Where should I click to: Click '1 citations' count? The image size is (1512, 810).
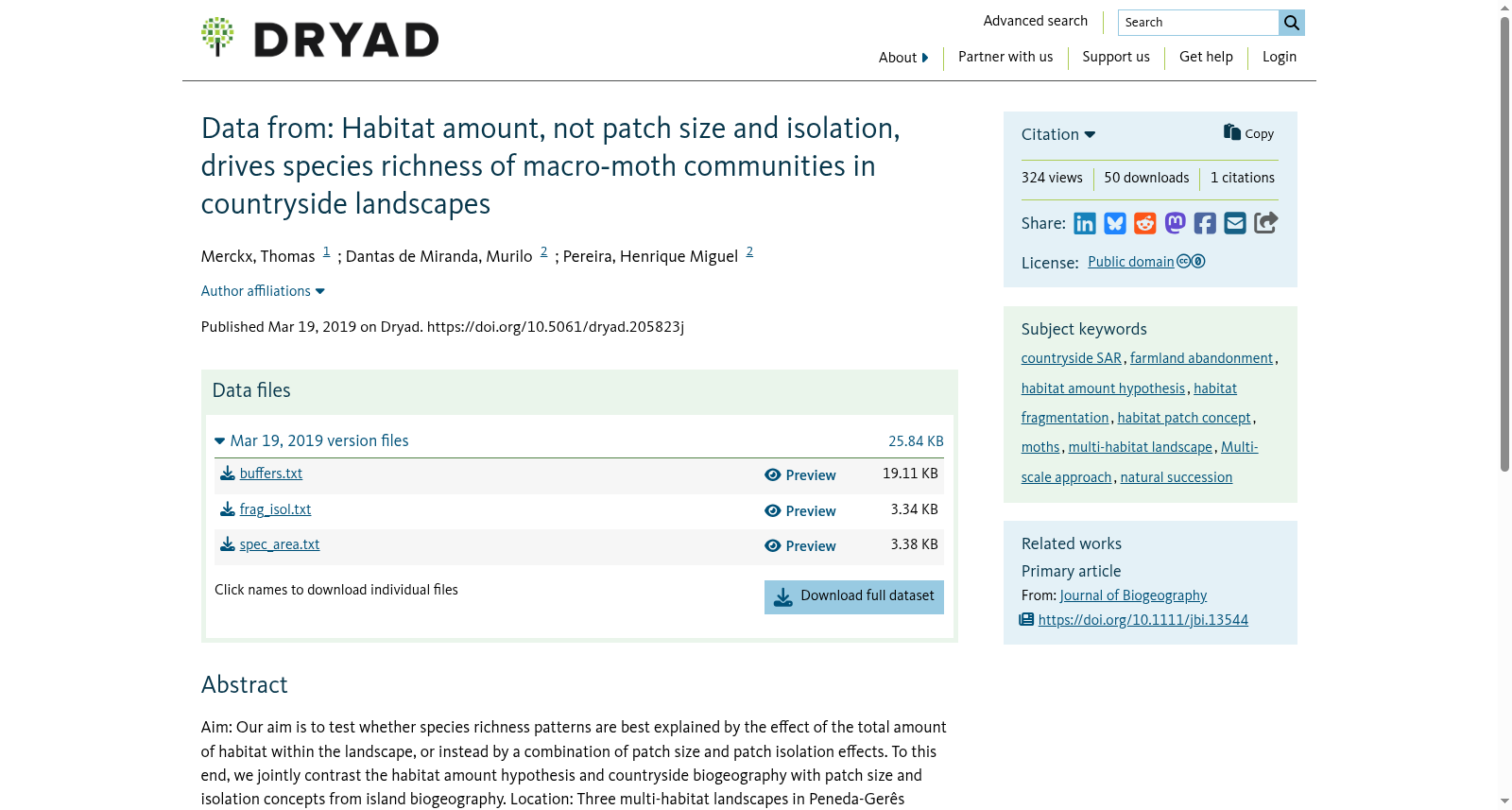[x=1243, y=178]
